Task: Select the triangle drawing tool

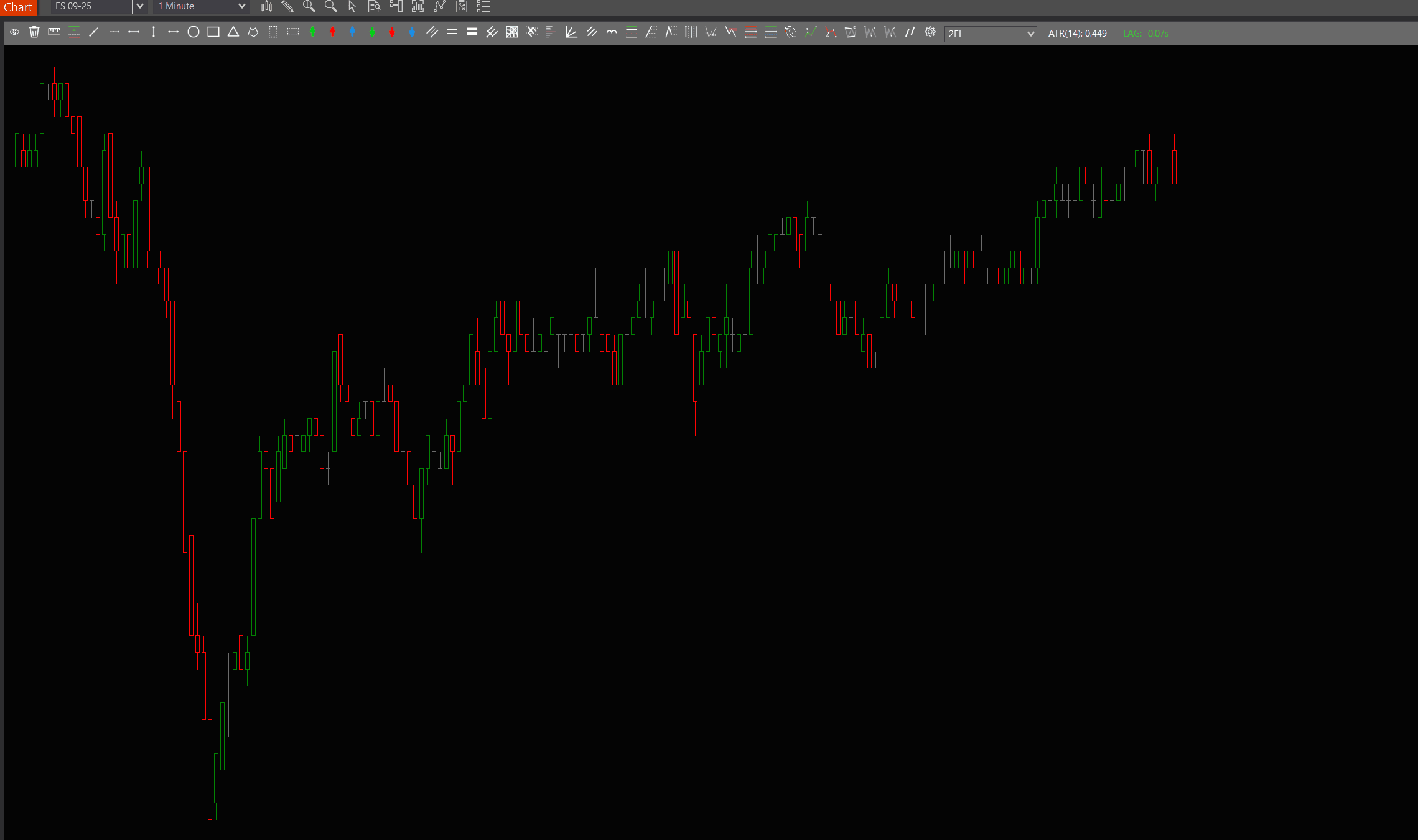Action: [233, 32]
